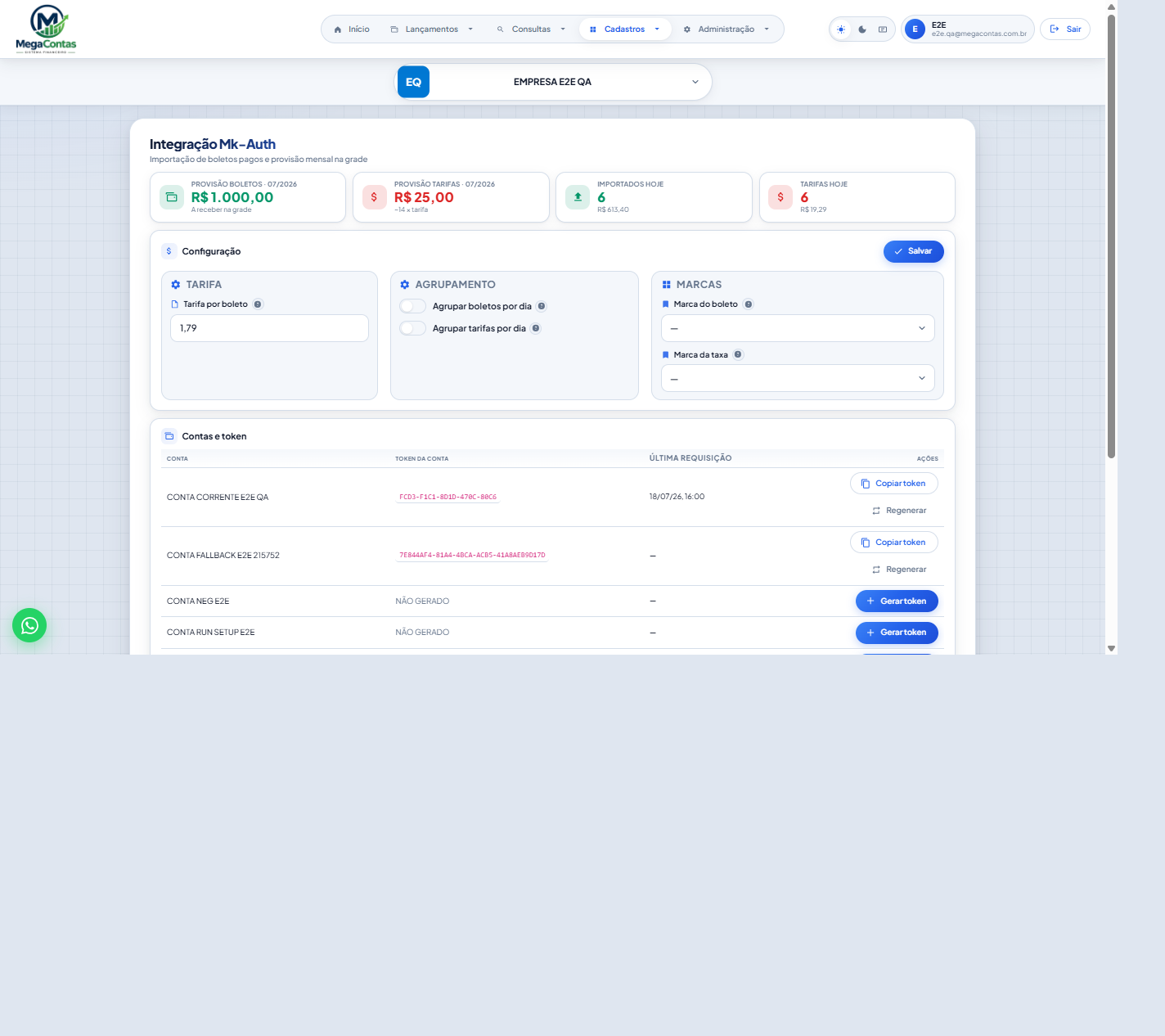The height and width of the screenshot is (1036, 1165).
Task: Click the e2e.qa@megacontas.com.br email
Action: click(x=978, y=34)
